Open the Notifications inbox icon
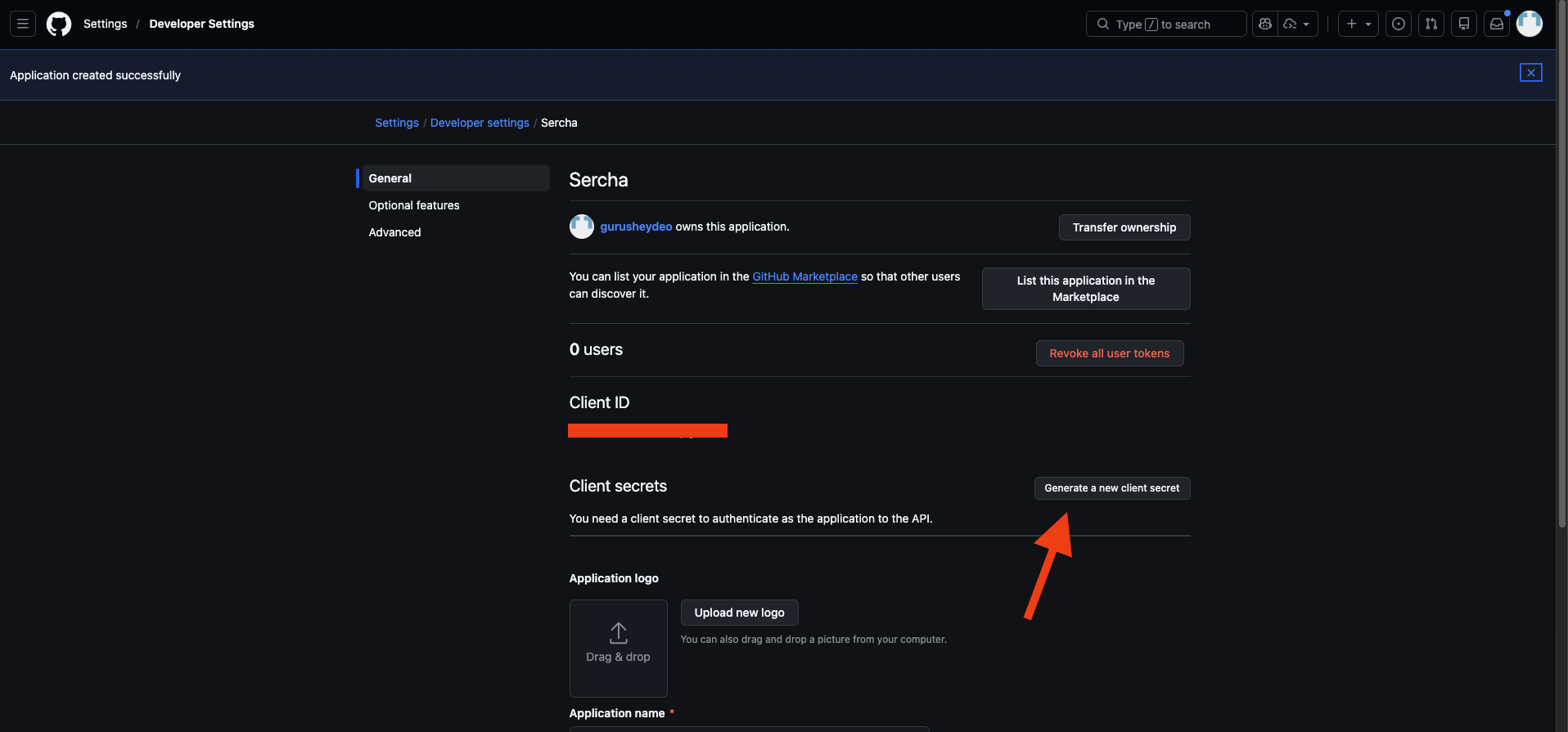The image size is (1568, 732). coord(1497,24)
